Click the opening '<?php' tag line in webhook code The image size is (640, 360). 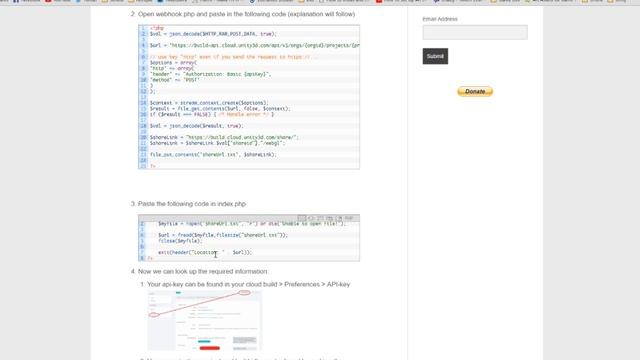click(157, 28)
